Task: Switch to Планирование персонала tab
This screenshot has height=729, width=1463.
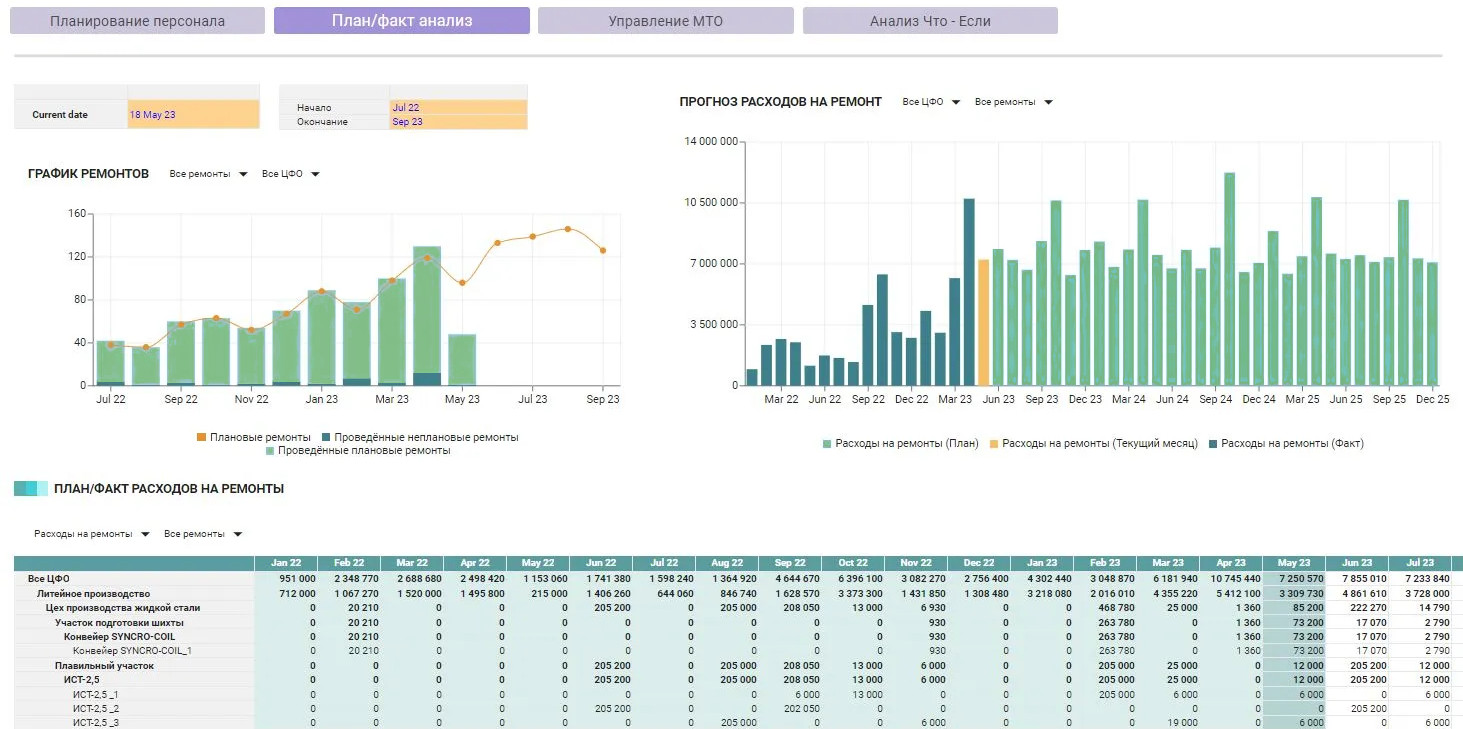Action: [x=137, y=21]
